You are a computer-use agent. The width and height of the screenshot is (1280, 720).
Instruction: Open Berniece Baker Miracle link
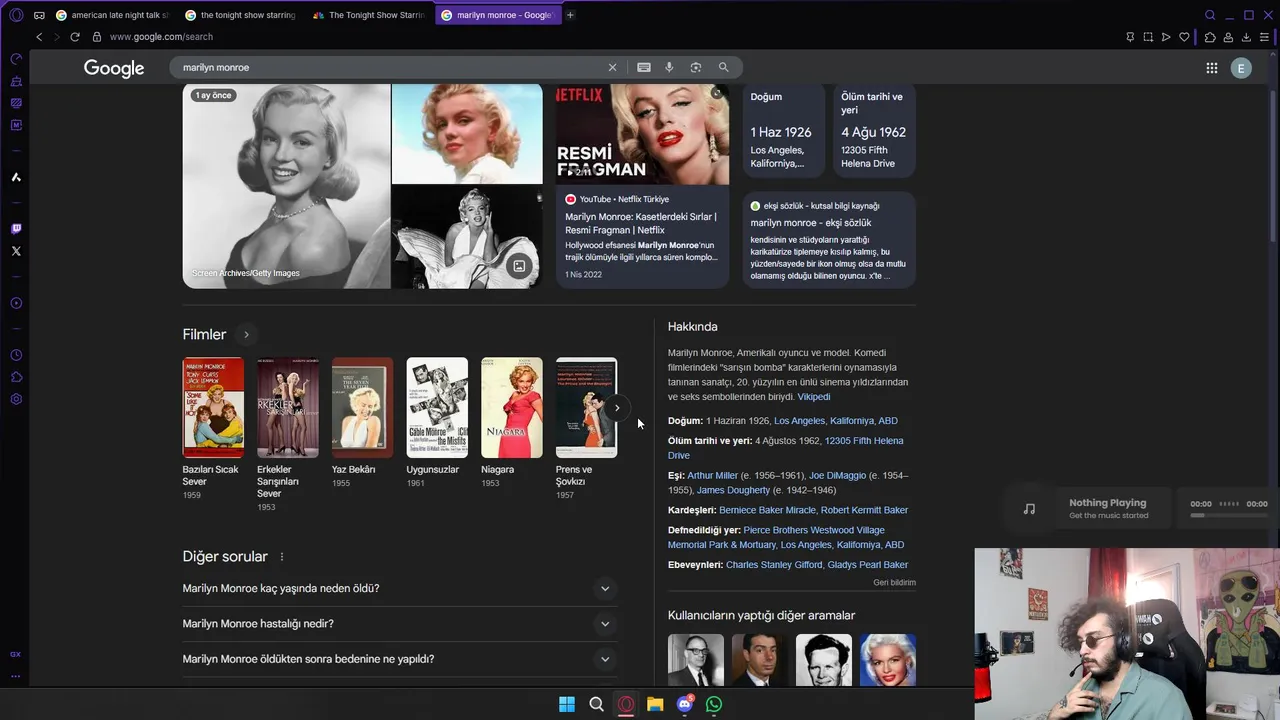[767, 510]
